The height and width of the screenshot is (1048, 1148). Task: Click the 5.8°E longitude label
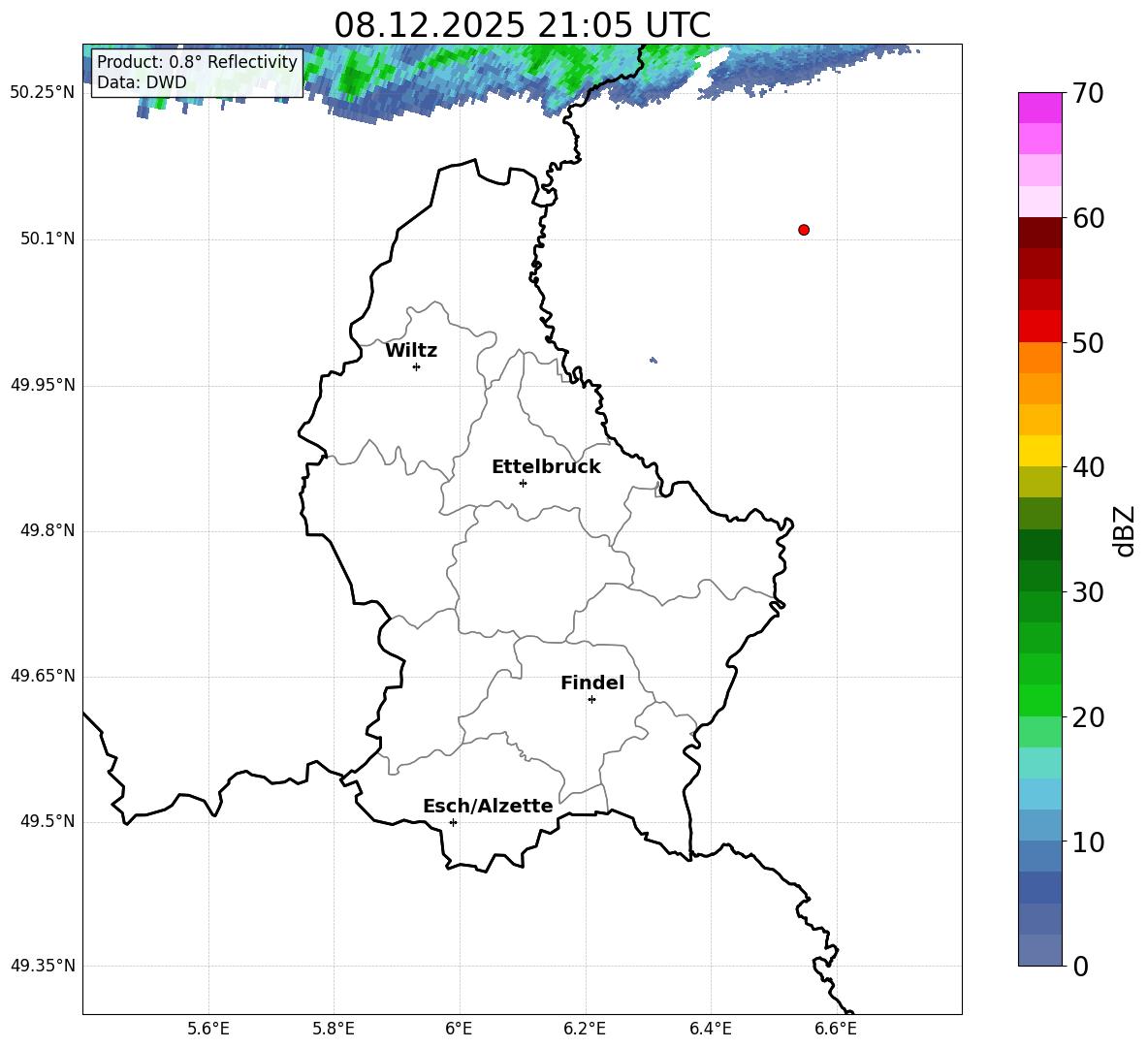334,1029
